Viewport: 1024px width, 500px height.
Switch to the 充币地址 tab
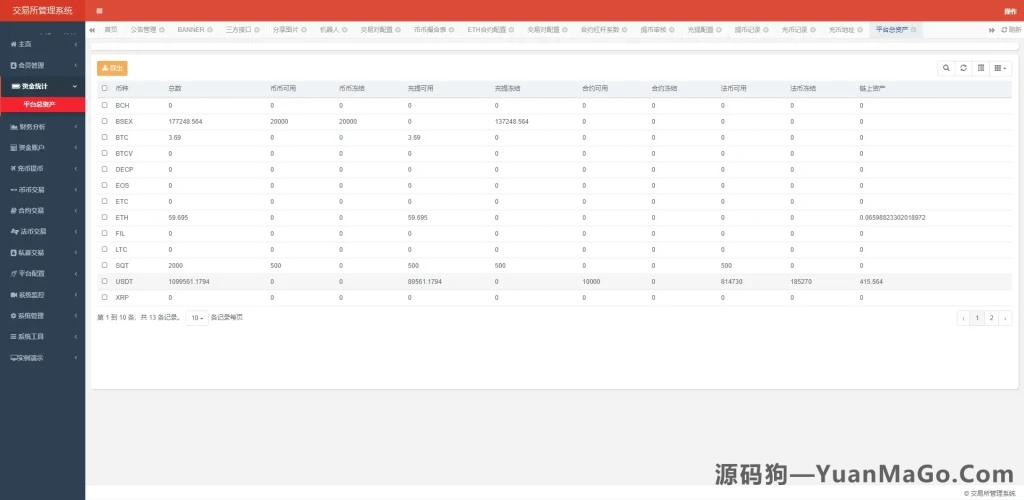(841, 30)
